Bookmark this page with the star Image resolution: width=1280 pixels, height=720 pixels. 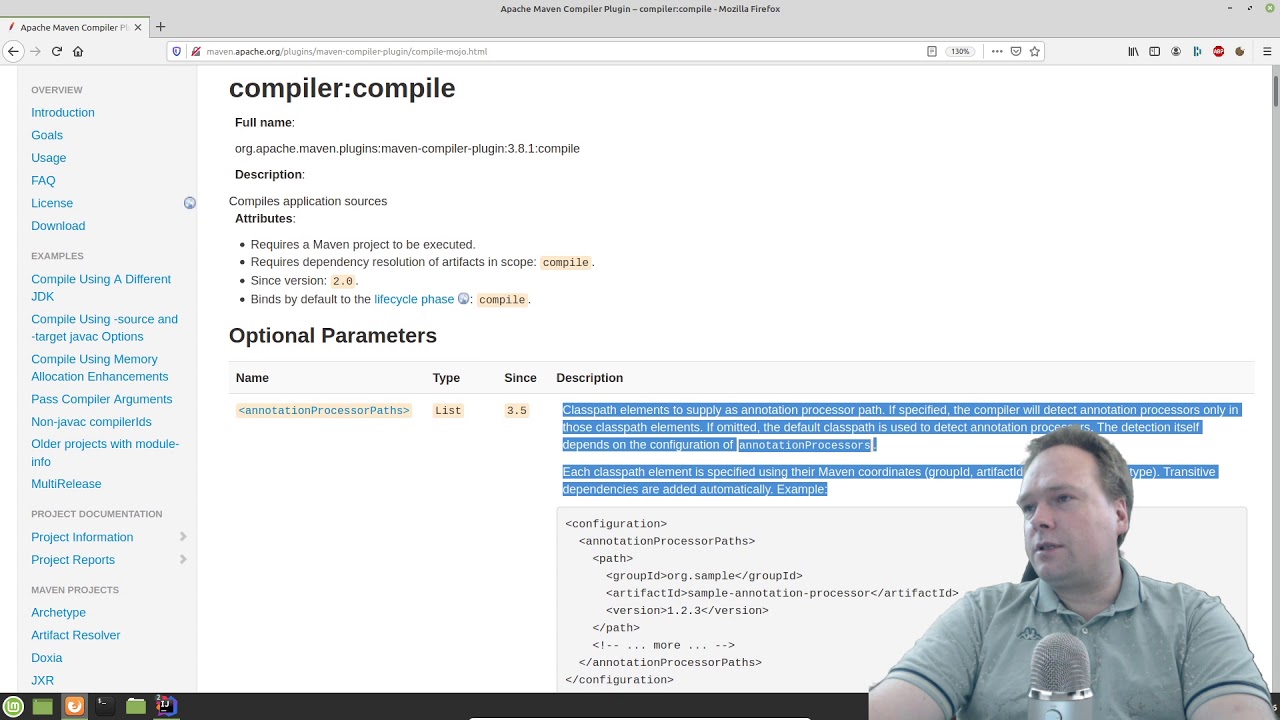click(x=1035, y=51)
